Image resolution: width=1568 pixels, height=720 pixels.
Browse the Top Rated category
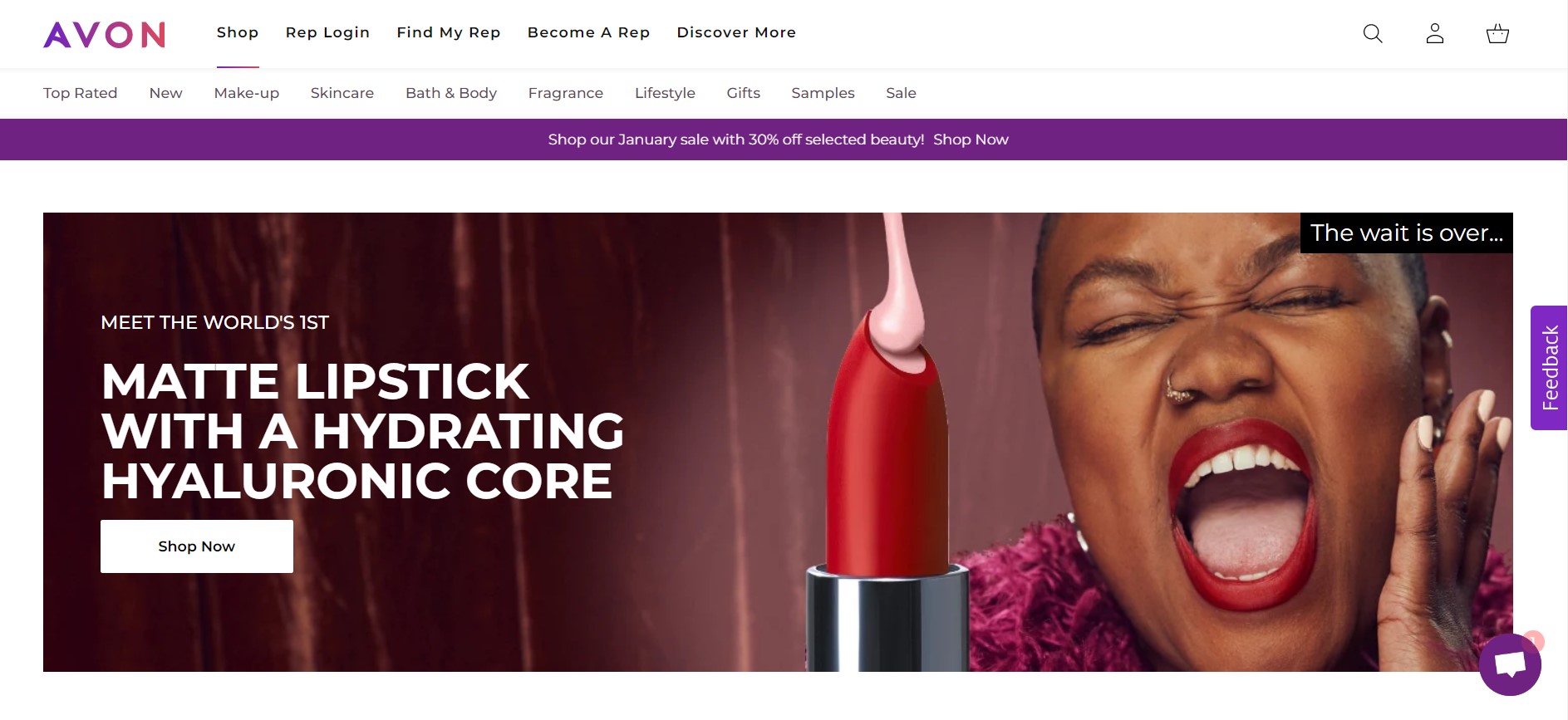click(81, 93)
